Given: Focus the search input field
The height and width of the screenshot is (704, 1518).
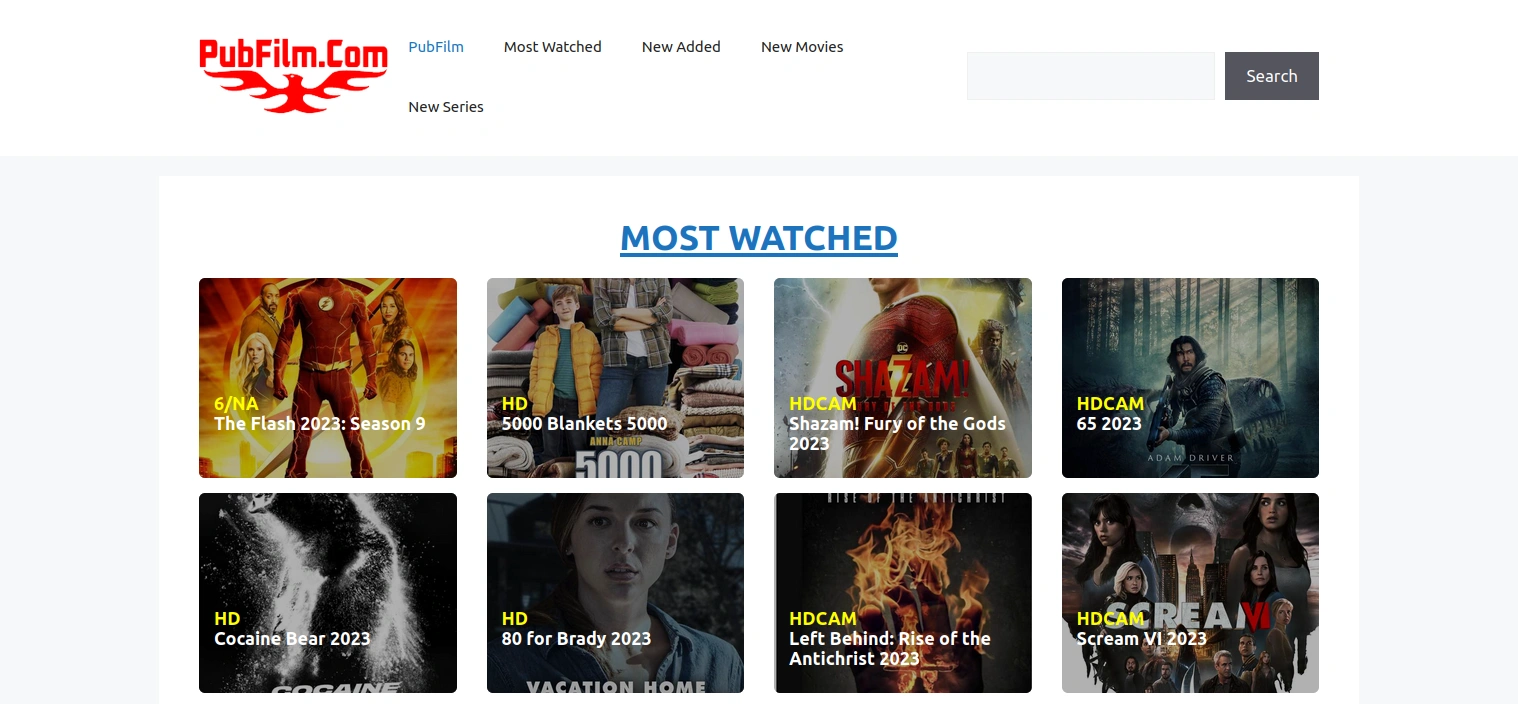Looking at the screenshot, I should pyautogui.click(x=1090, y=76).
